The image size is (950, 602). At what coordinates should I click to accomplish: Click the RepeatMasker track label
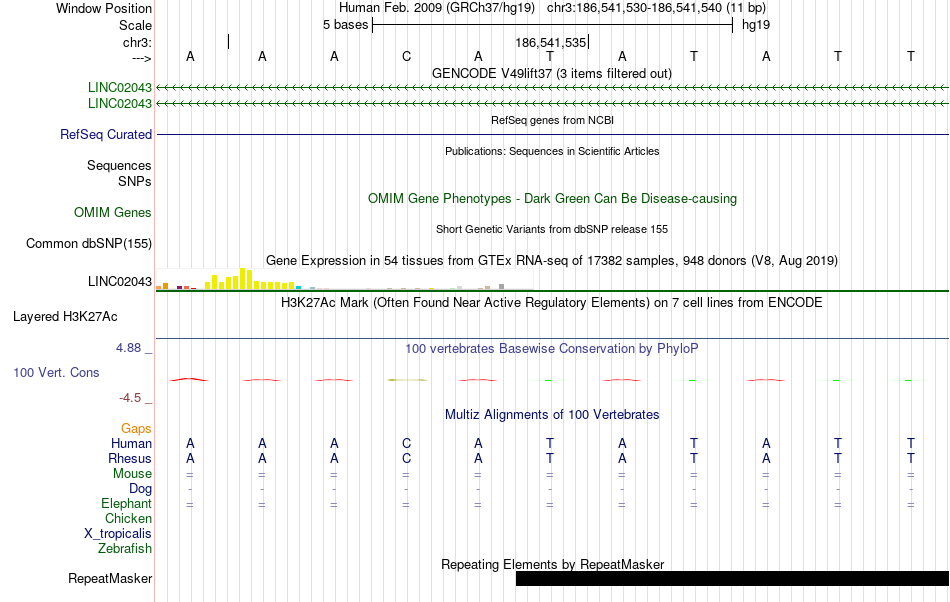110,578
